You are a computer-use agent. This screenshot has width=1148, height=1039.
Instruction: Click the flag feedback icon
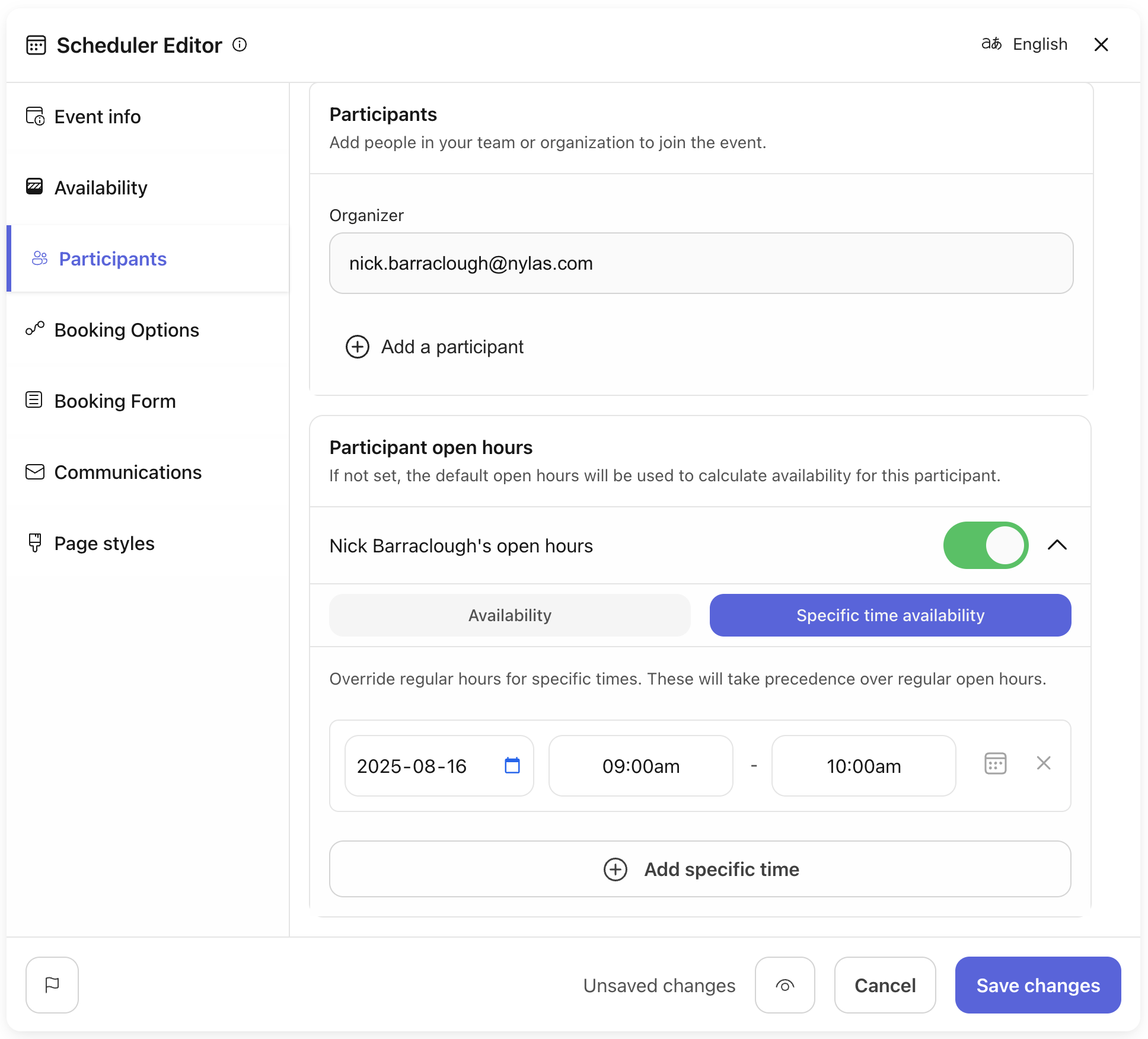52,985
